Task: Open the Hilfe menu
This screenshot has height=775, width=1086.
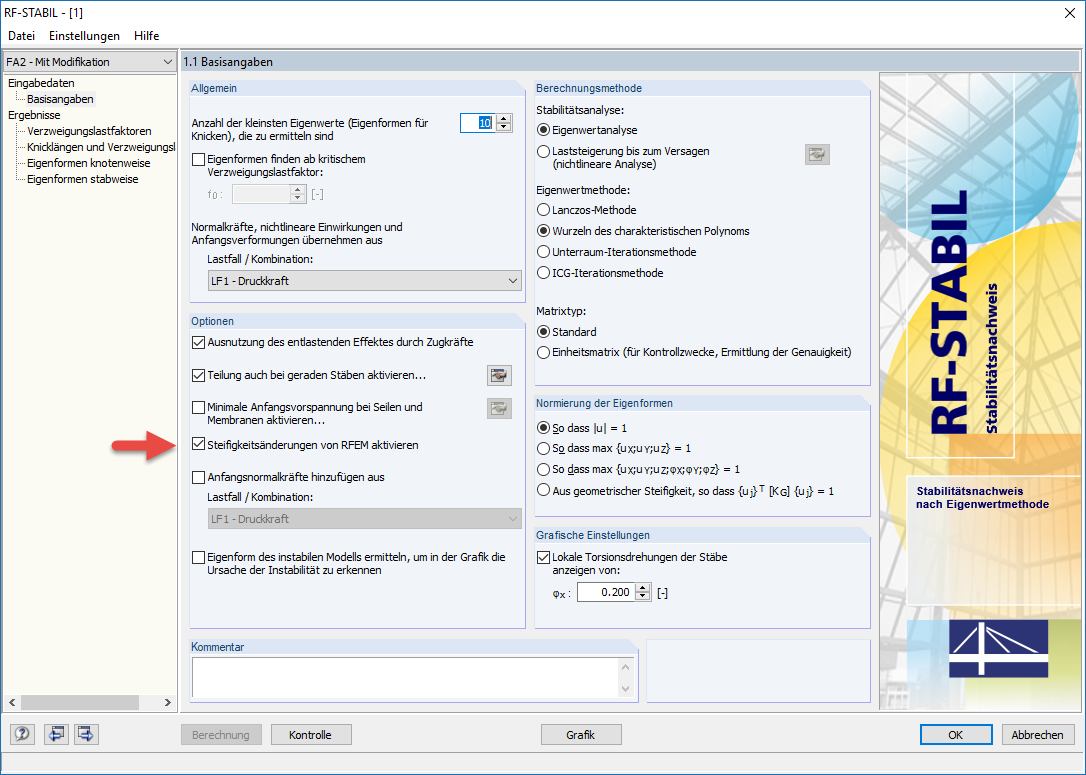Action: click(147, 36)
